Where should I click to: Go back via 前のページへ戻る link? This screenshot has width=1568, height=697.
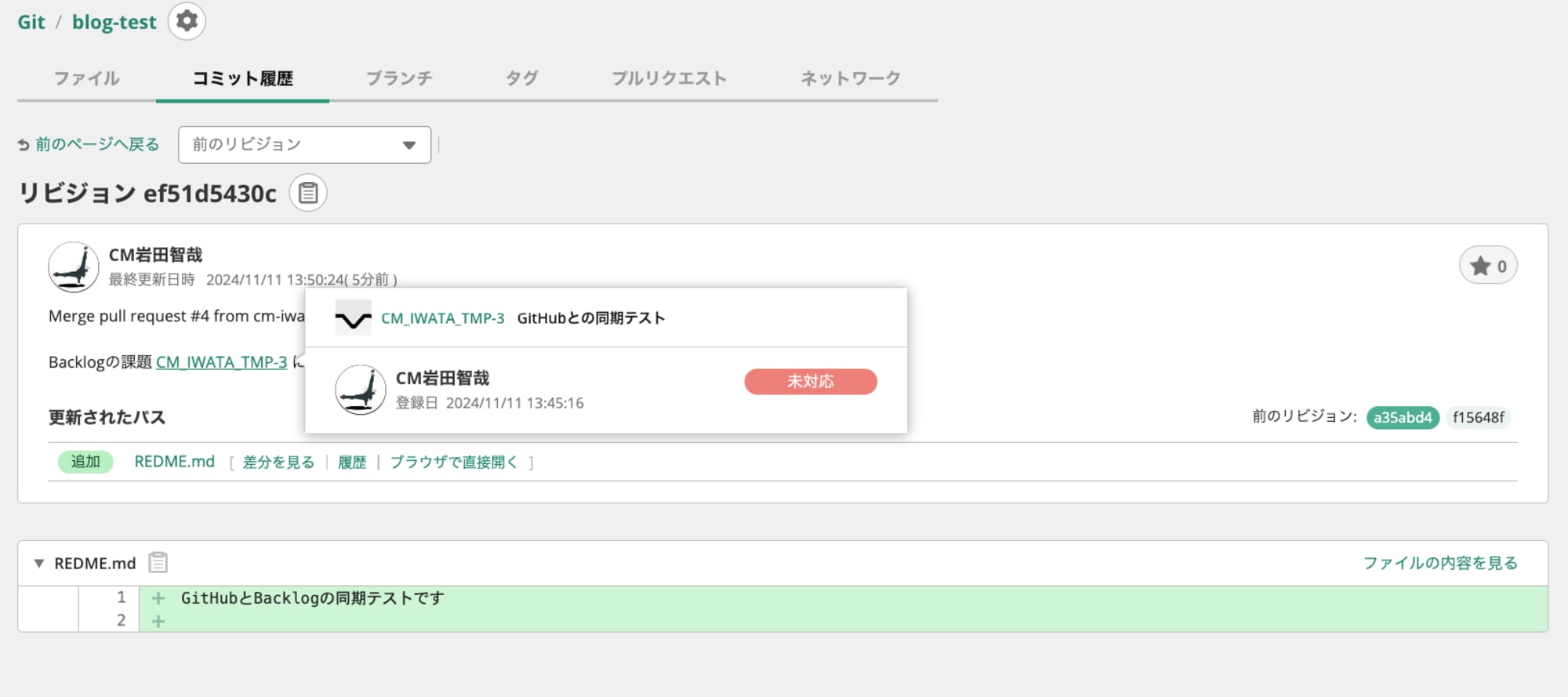click(x=97, y=145)
